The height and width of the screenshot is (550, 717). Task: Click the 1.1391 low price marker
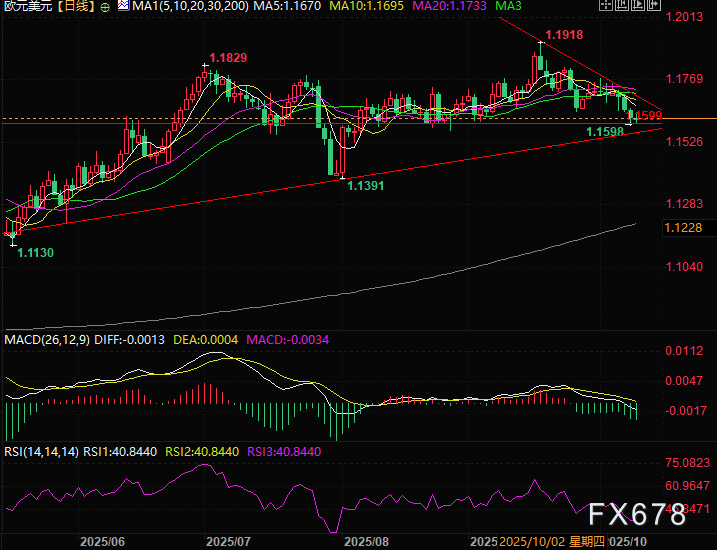point(367,186)
